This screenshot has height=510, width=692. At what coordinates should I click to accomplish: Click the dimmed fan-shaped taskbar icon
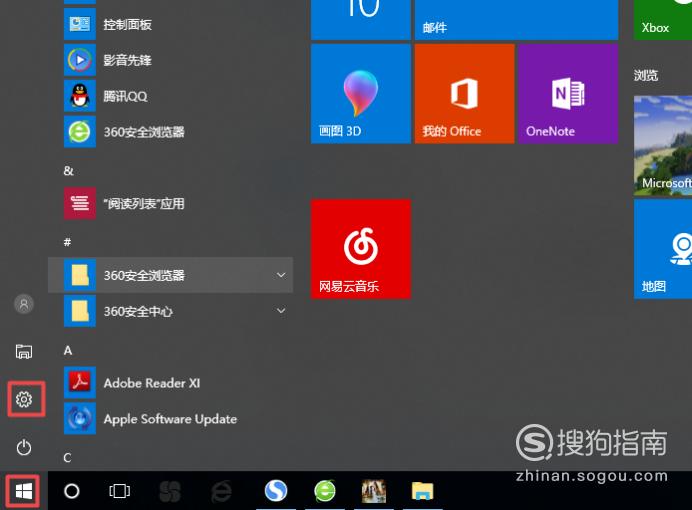tap(170, 491)
